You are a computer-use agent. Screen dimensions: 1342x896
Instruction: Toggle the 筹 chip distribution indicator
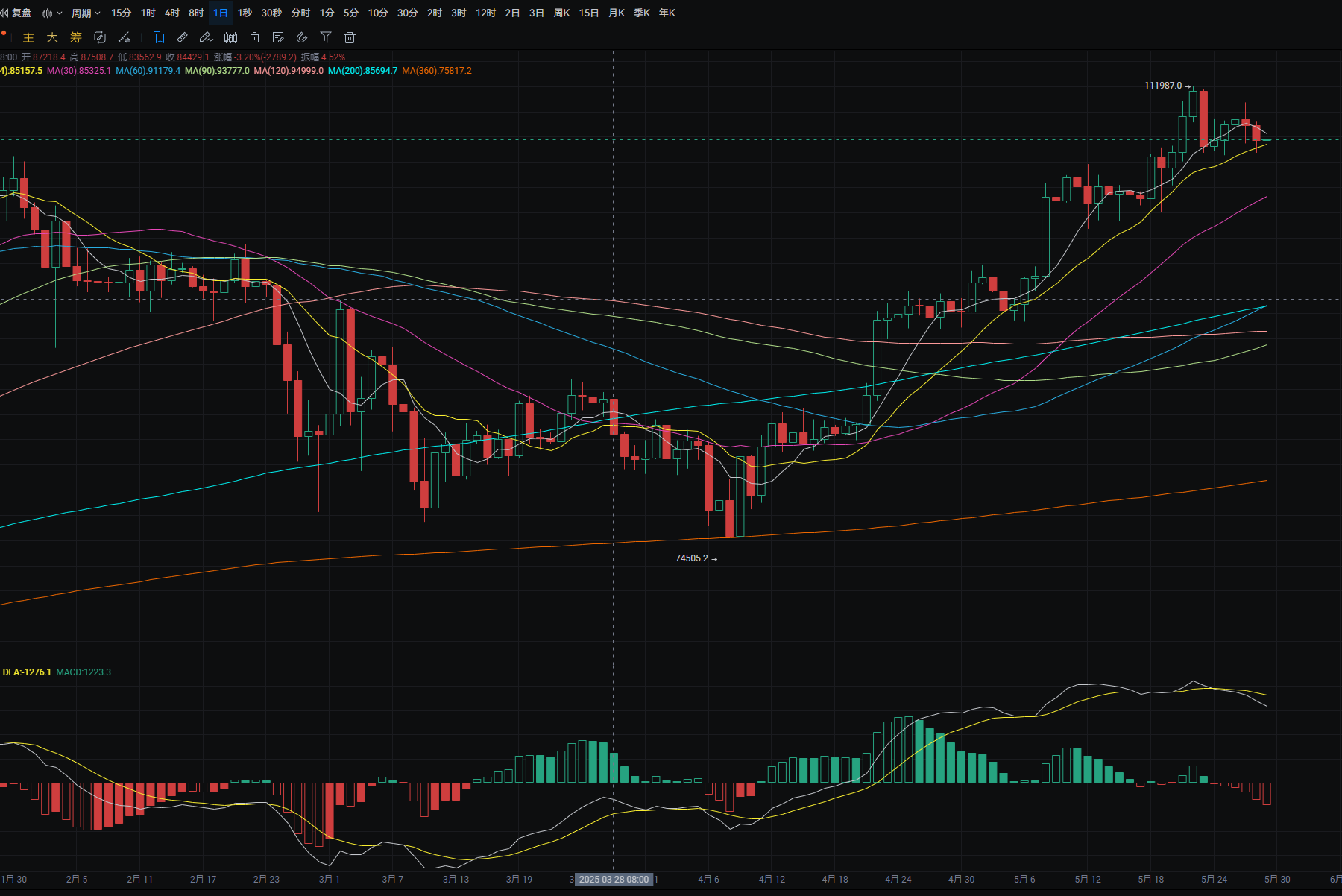tap(76, 37)
